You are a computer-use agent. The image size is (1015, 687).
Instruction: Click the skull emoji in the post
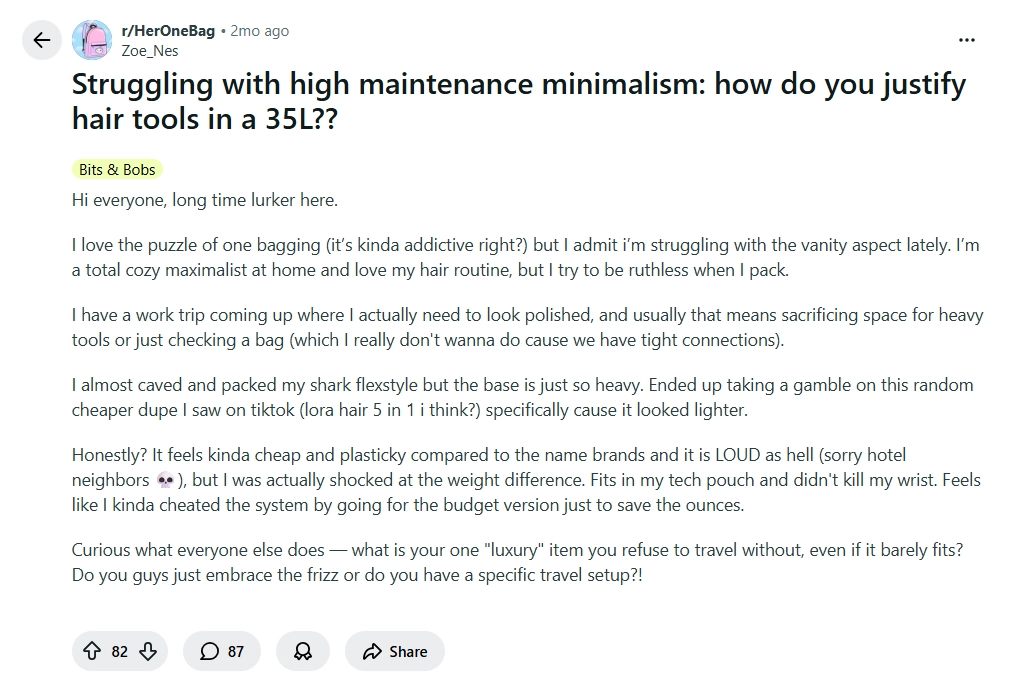tap(166, 481)
